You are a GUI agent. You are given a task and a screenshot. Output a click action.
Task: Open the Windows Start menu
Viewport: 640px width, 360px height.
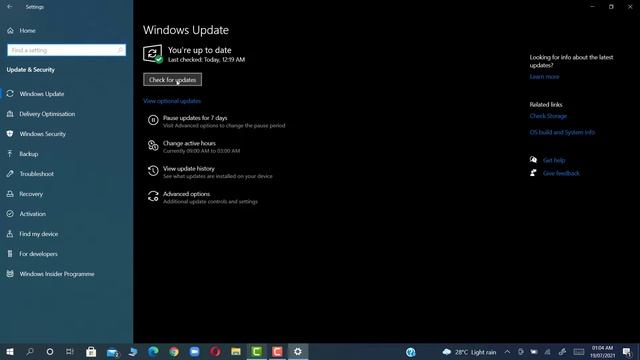point(10,351)
